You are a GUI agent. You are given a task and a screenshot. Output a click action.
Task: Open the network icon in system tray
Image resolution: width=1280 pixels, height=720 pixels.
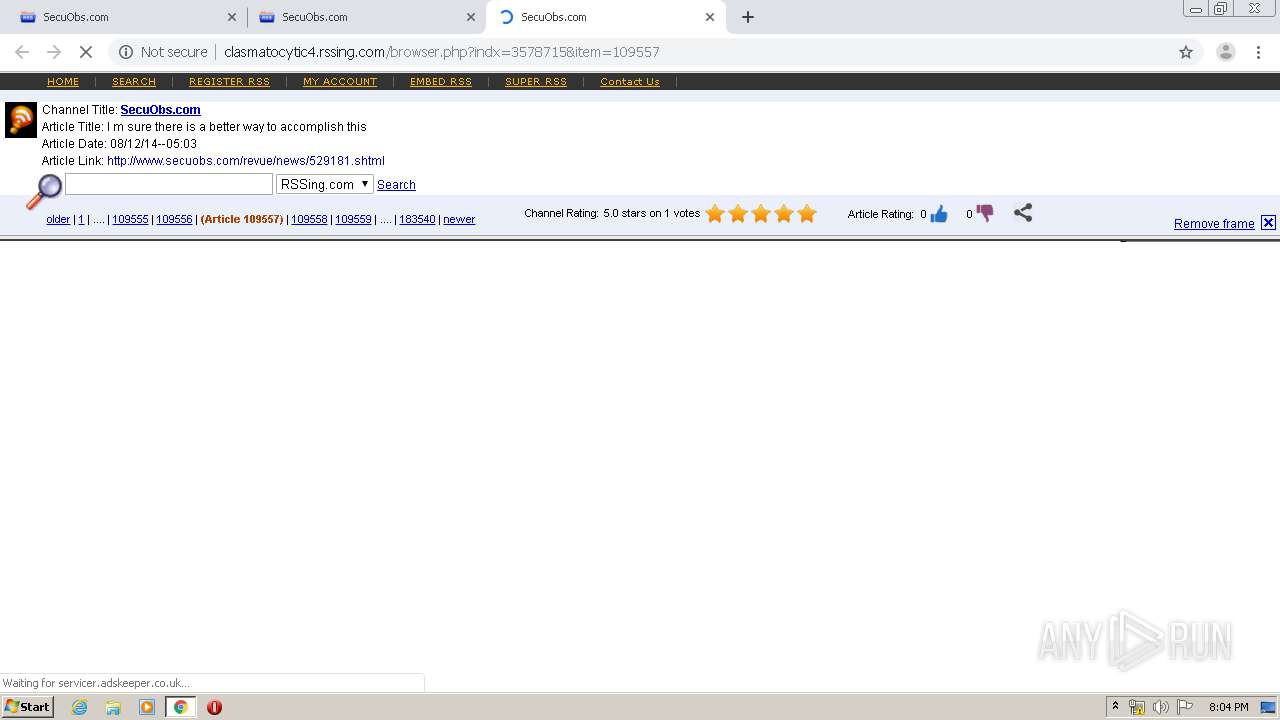1137,707
